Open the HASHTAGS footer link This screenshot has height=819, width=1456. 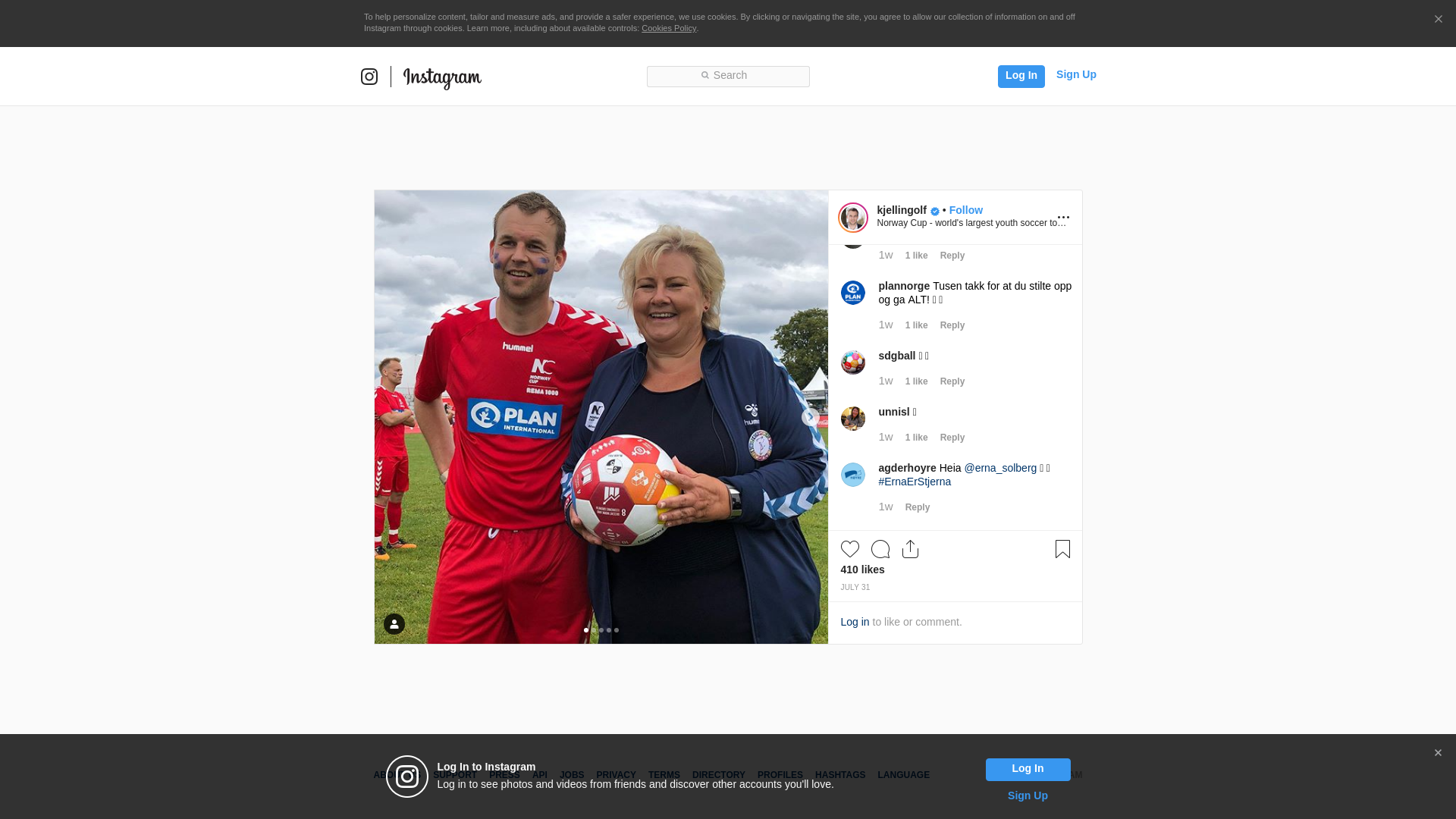(x=840, y=775)
